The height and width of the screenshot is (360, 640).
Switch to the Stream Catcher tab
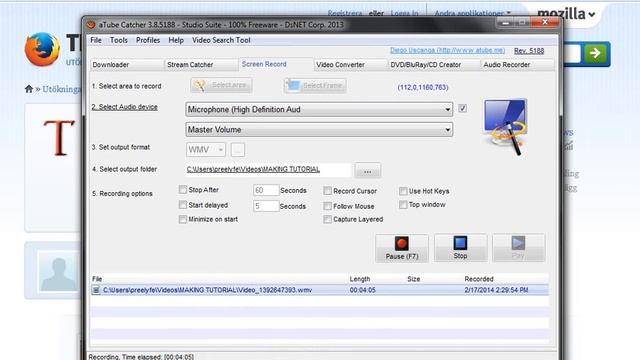[x=201, y=65]
